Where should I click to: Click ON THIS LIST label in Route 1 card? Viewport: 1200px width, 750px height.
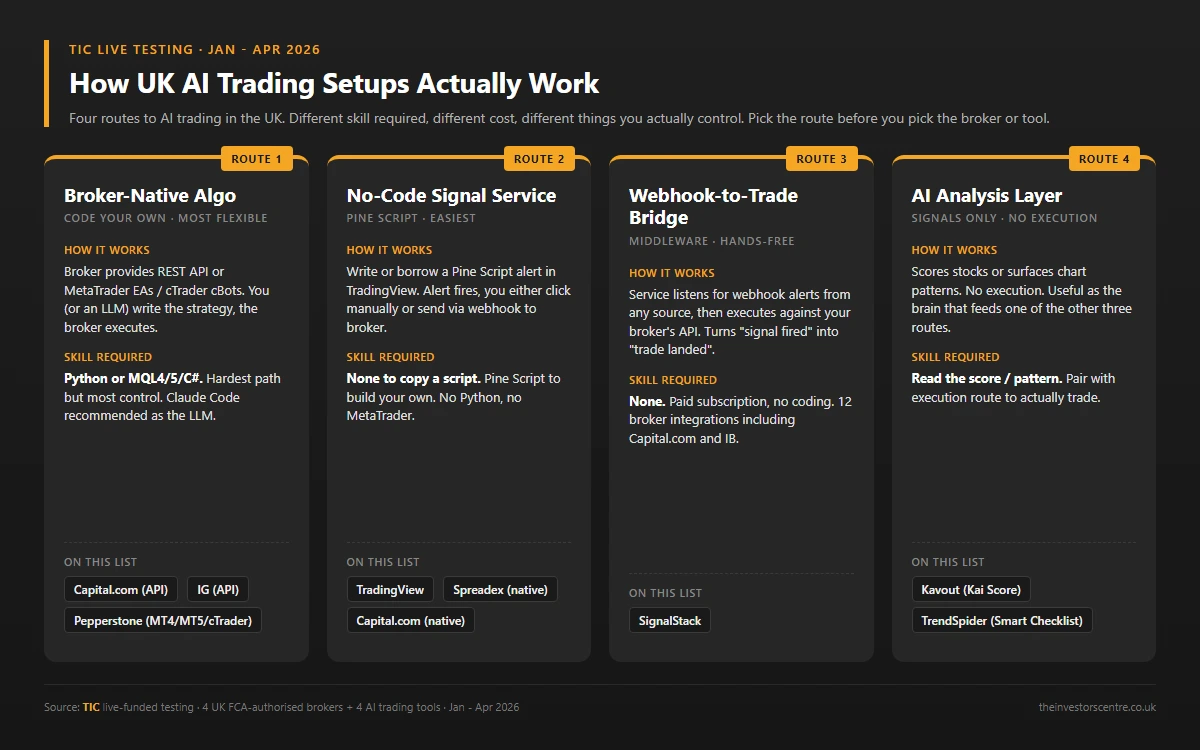click(x=100, y=562)
